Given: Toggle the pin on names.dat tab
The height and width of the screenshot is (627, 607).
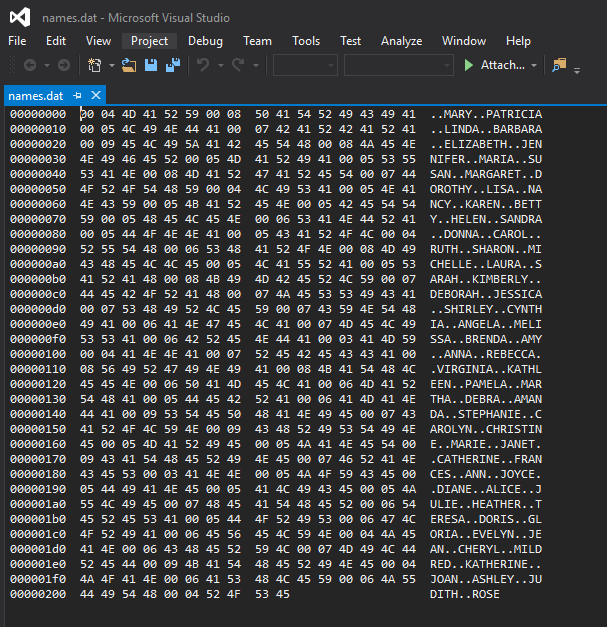Looking at the screenshot, I should coord(78,96).
